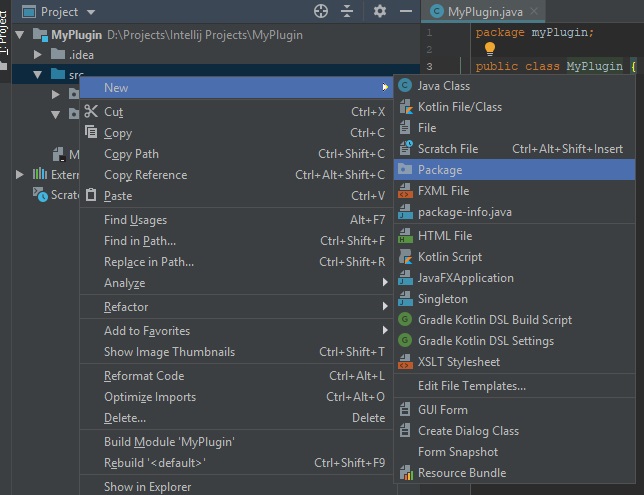Collapse the MyPlugin root project node

coord(21,34)
